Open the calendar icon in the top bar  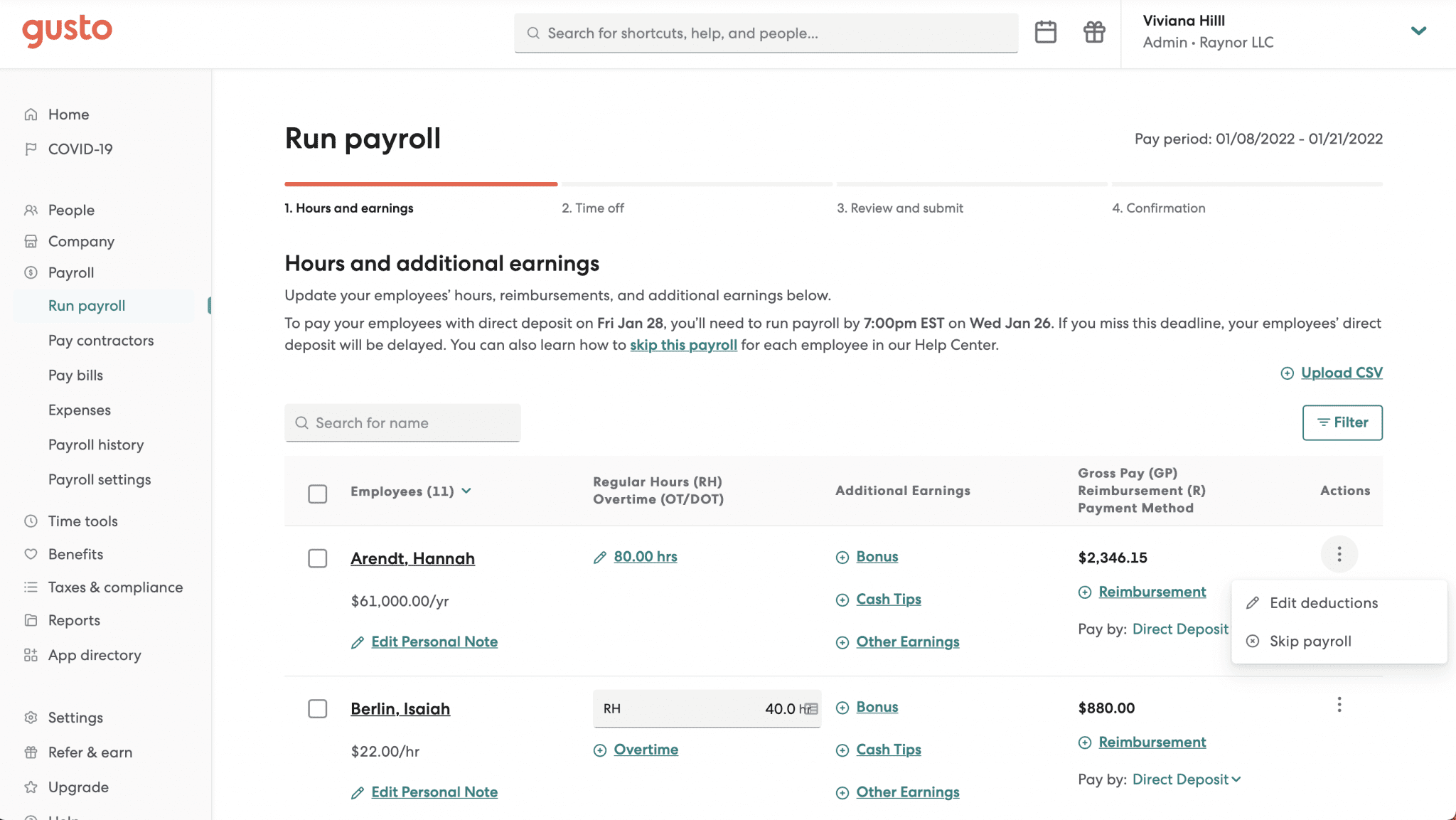(x=1046, y=32)
